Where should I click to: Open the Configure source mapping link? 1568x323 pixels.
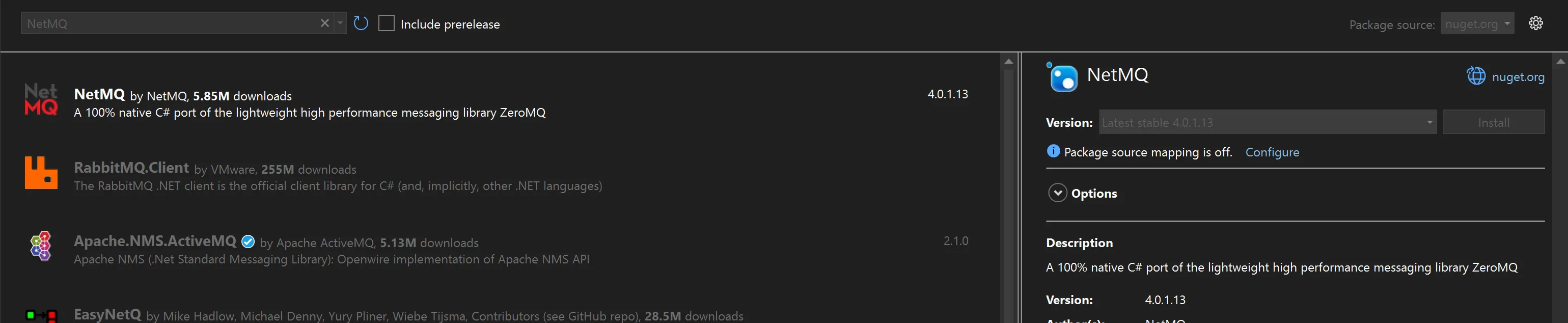click(x=1272, y=152)
